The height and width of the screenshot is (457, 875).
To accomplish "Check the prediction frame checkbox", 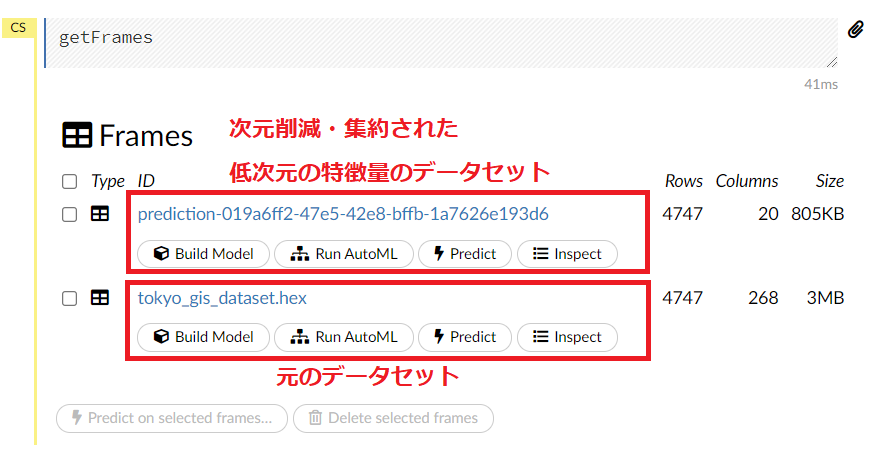I will click(69, 214).
